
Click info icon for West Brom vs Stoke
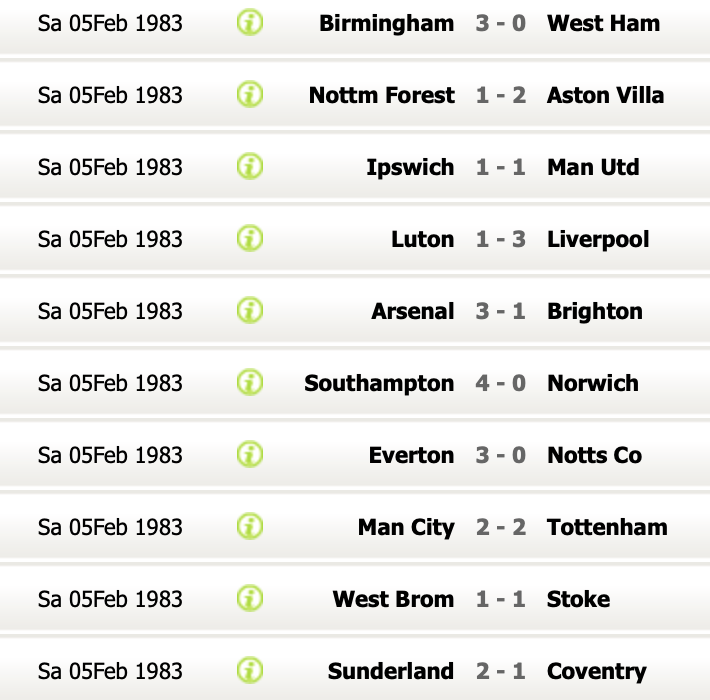click(x=250, y=598)
